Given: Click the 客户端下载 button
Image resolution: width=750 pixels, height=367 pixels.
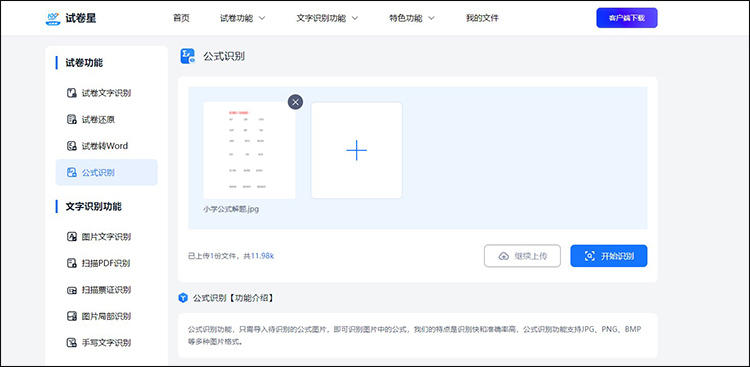Looking at the screenshot, I should pyautogui.click(x=627, y=18).
